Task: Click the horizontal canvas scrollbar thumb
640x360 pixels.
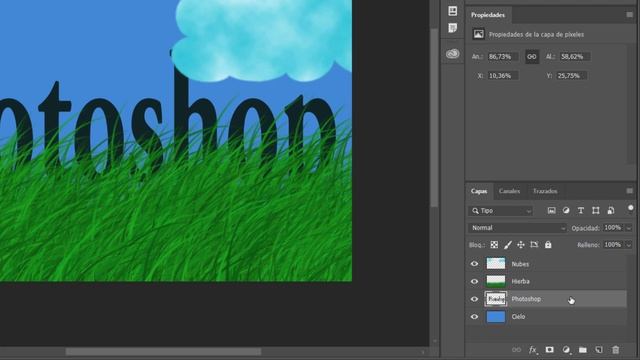Action: pyautogui.click(x=163, y=351)
